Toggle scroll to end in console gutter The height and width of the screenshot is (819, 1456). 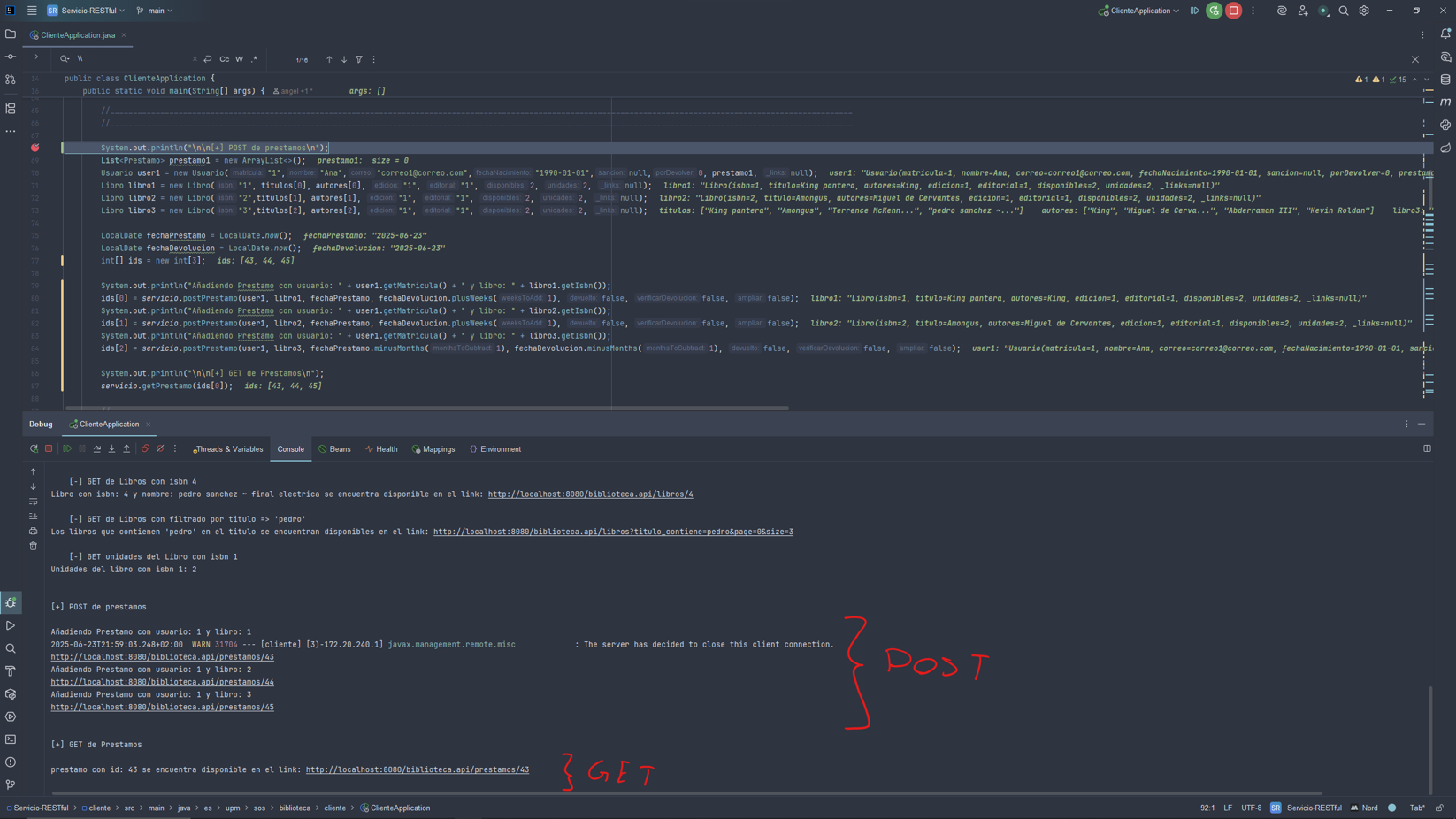pyautogui.click(x=34, y=517)
